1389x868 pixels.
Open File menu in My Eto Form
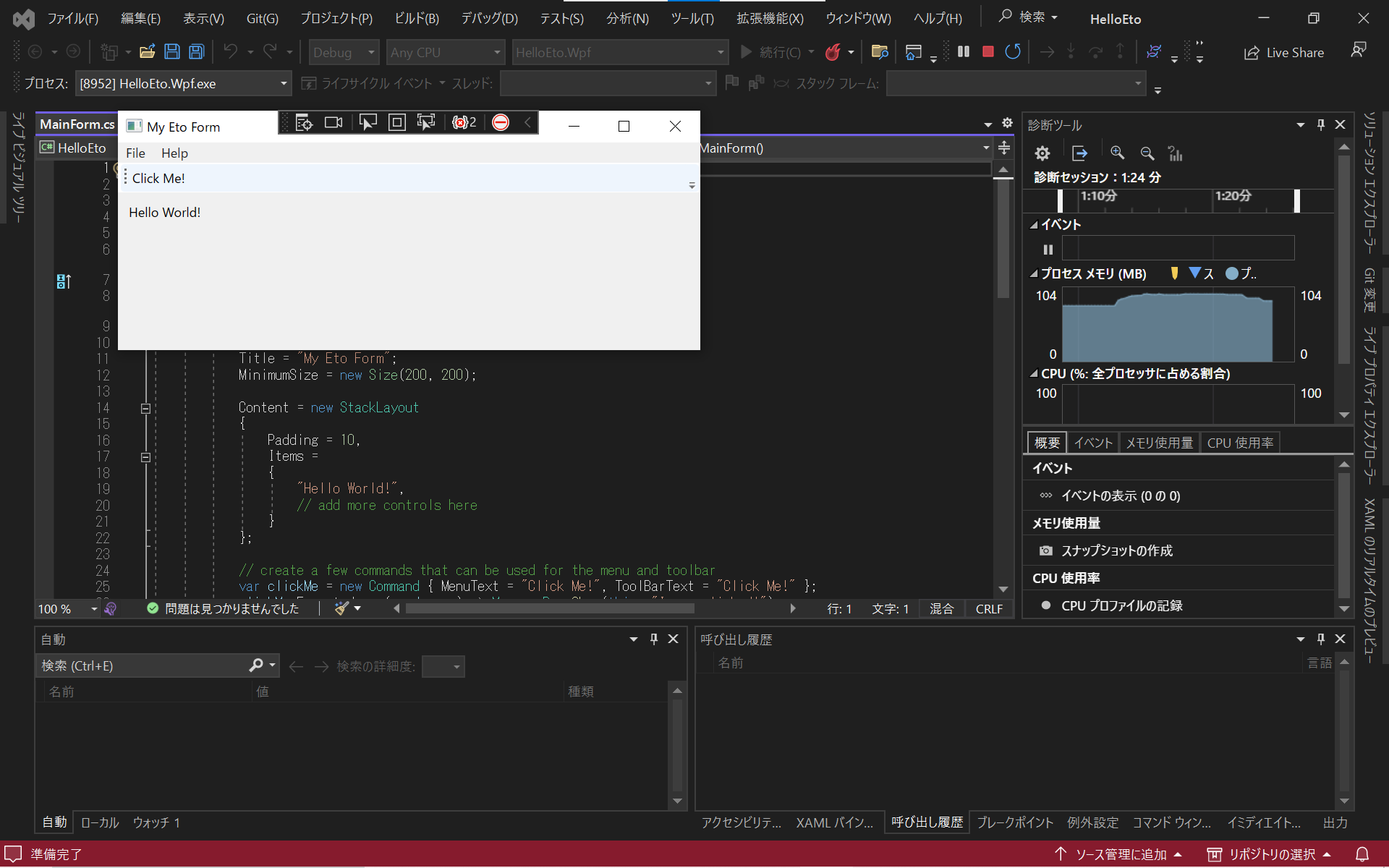[135, 153]
